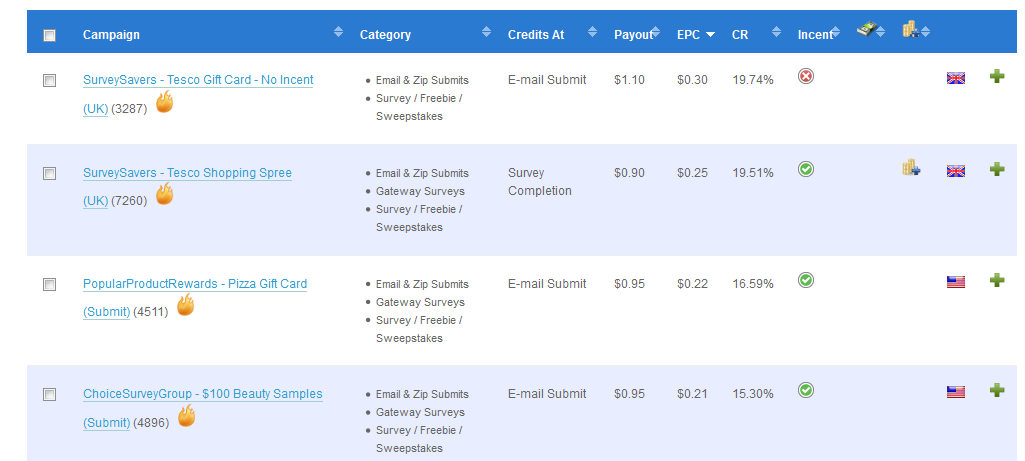Sort by Payout using its sort arrows

[655, 31]
